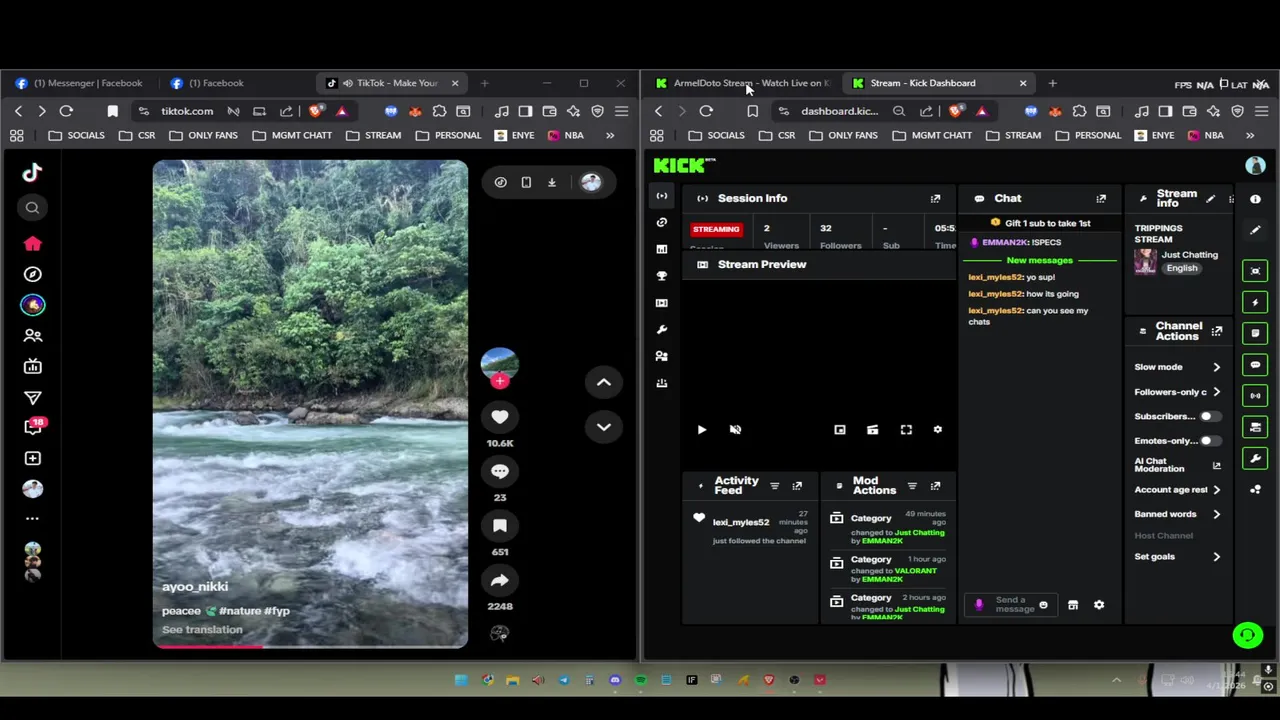Like the TikTok video with 10.6K likes
The width and height of the screenshot is (1280, 720).
(x=500, y=417)
